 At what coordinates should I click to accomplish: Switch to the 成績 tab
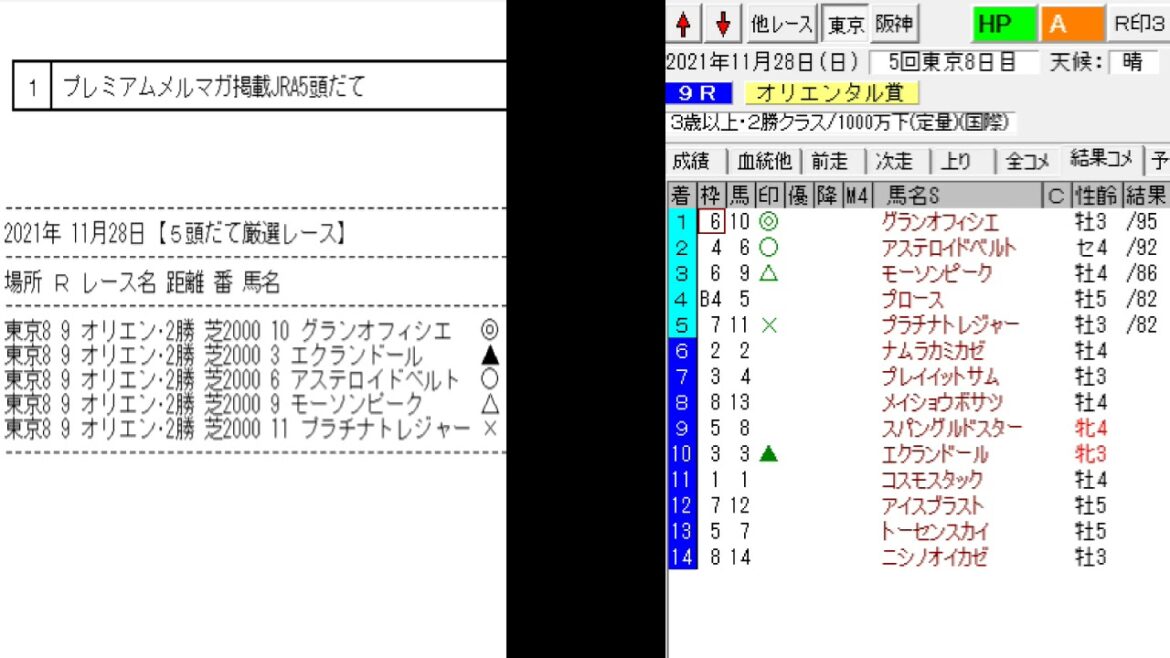pyautogui.click(x=691, y=161)
